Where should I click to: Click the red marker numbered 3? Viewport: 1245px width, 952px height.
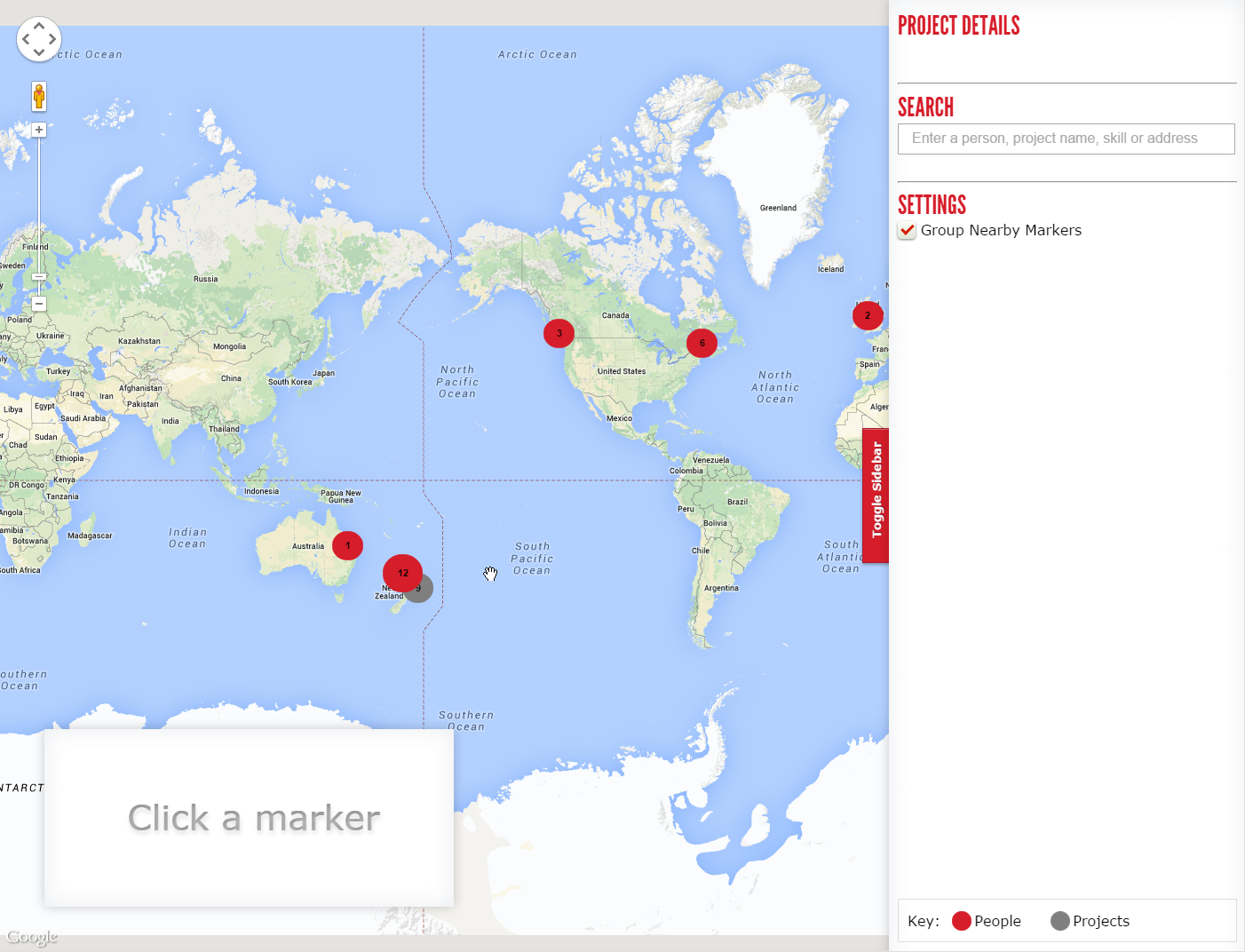[x=559, y=333]
